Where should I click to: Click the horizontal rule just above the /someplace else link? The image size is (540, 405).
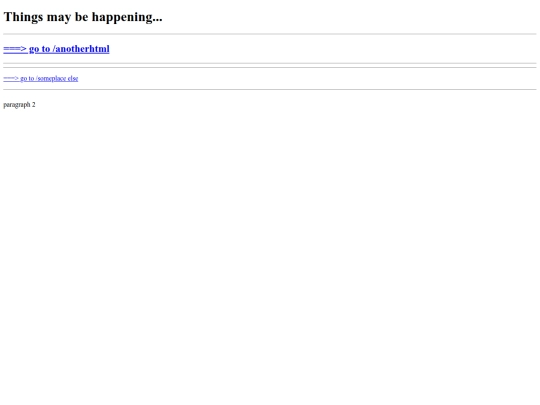coord(270,68)
